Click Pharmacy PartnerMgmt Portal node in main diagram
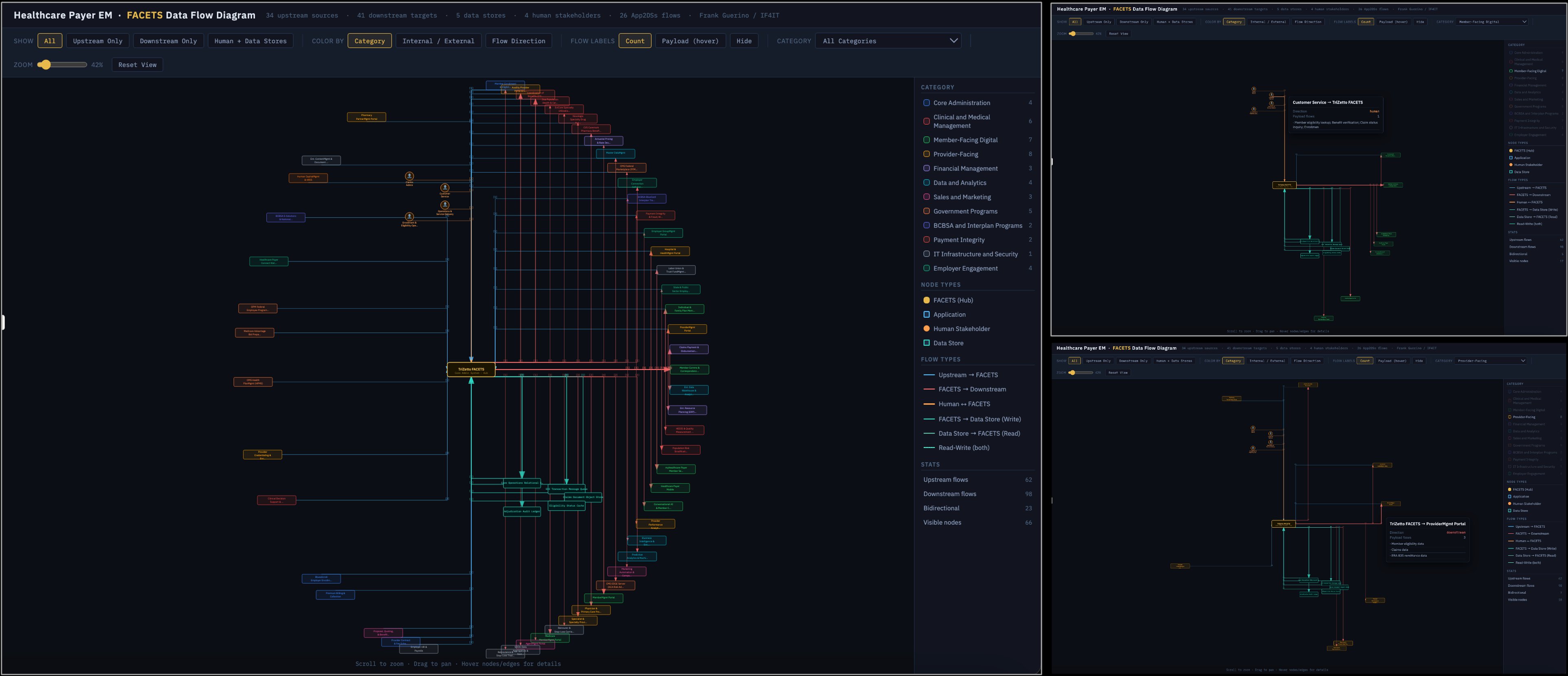This screenshot has height=676, width=1568. 366,117
